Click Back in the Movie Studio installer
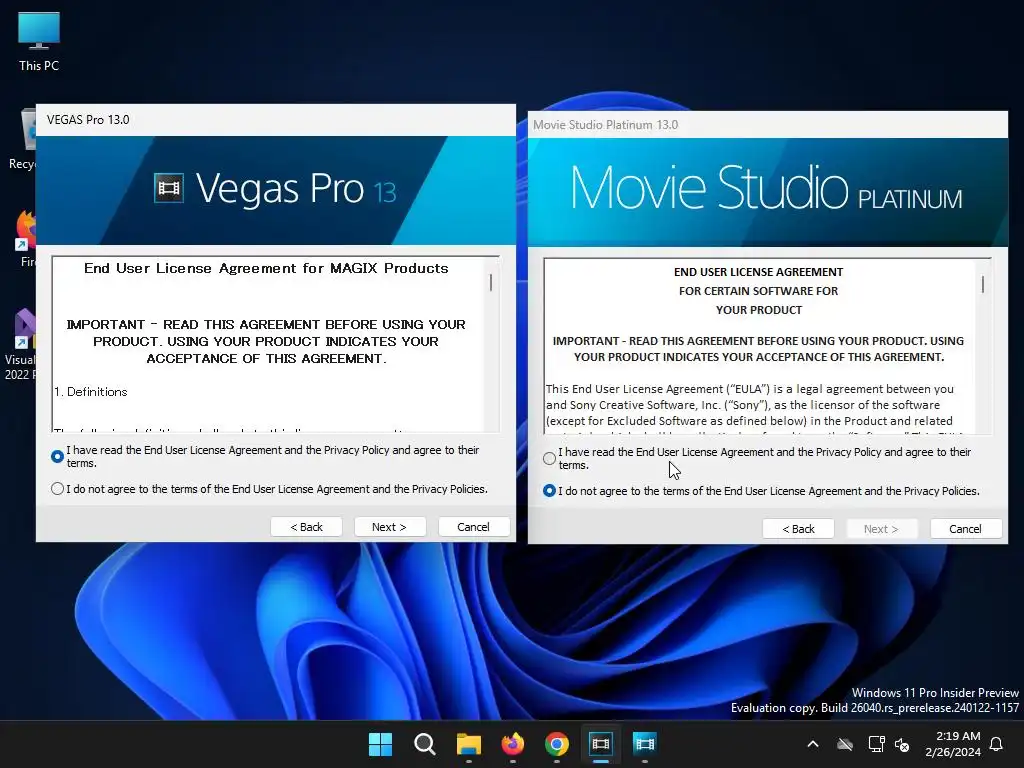1024x768 pixels. coord(798,528)
